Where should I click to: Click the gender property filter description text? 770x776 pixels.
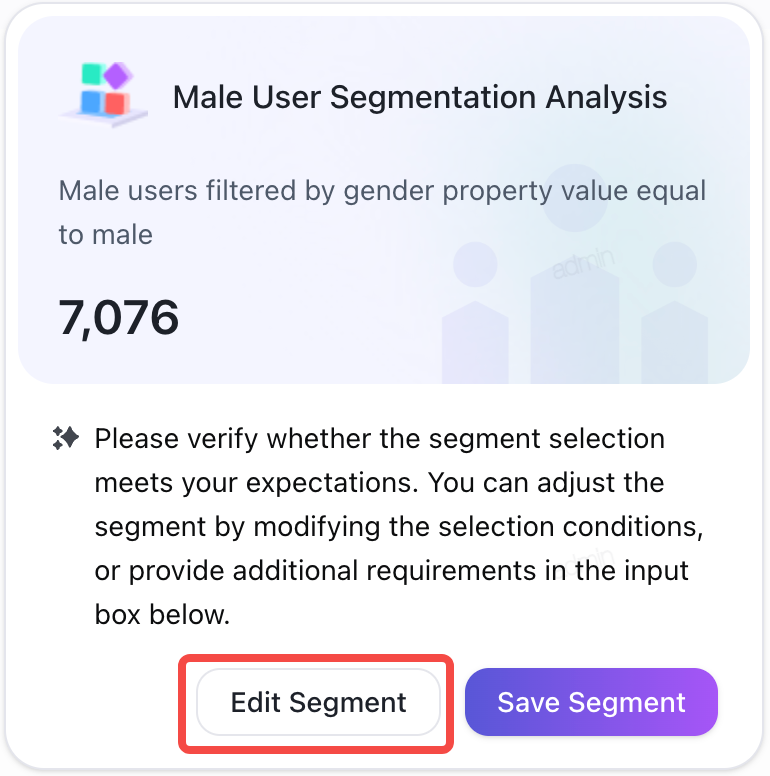382,212
